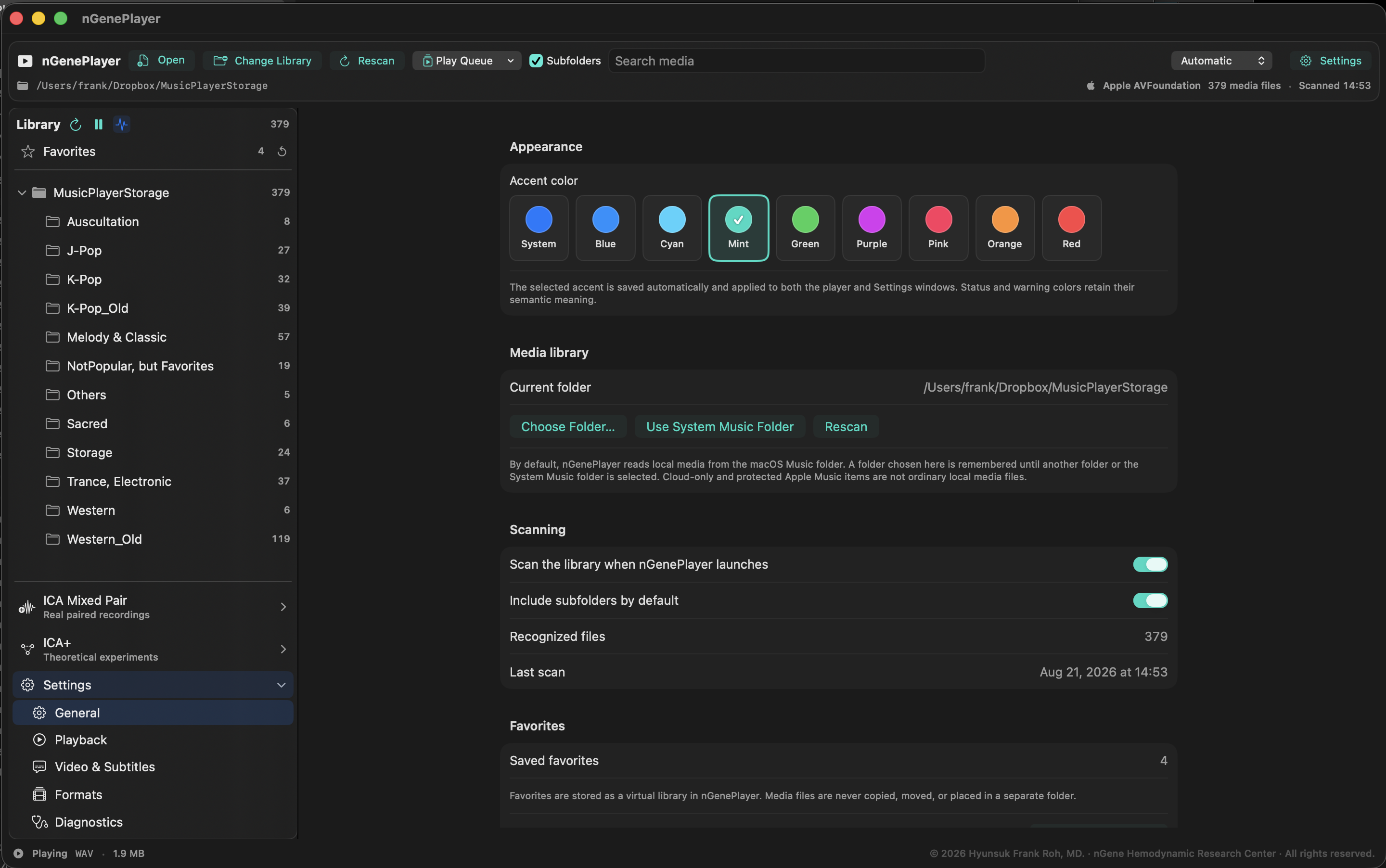Collapse the Settings section chevron

pyautogui.click(x=282, y=685)
